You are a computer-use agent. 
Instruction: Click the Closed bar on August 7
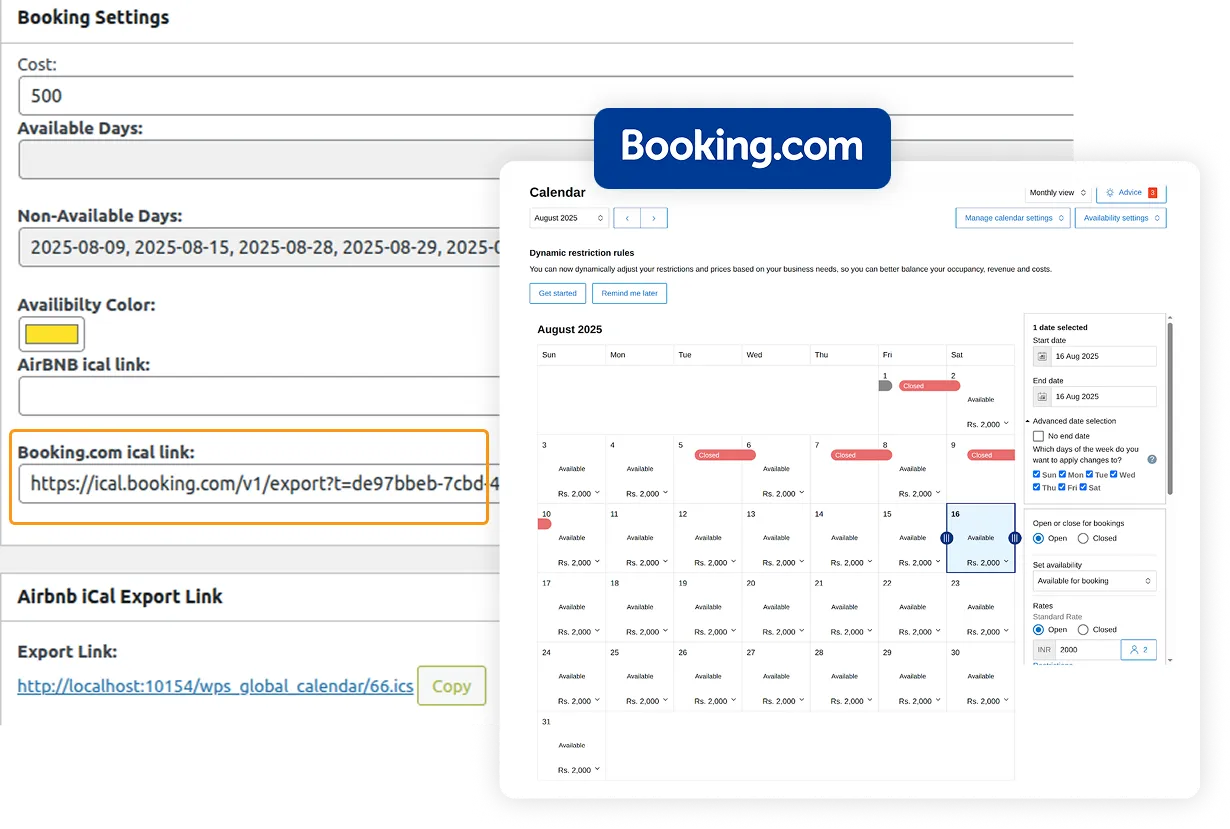coord(861,455)
